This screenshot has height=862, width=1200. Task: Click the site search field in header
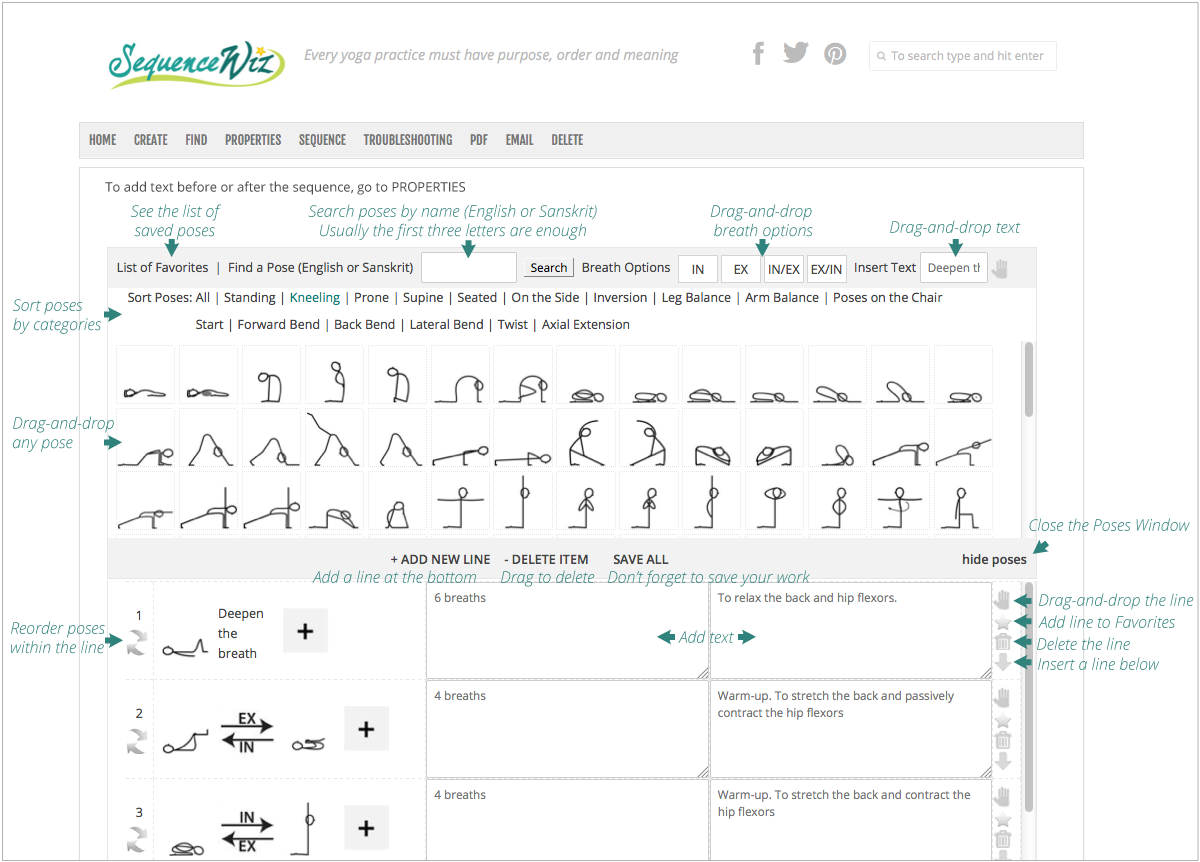[963, 56]
